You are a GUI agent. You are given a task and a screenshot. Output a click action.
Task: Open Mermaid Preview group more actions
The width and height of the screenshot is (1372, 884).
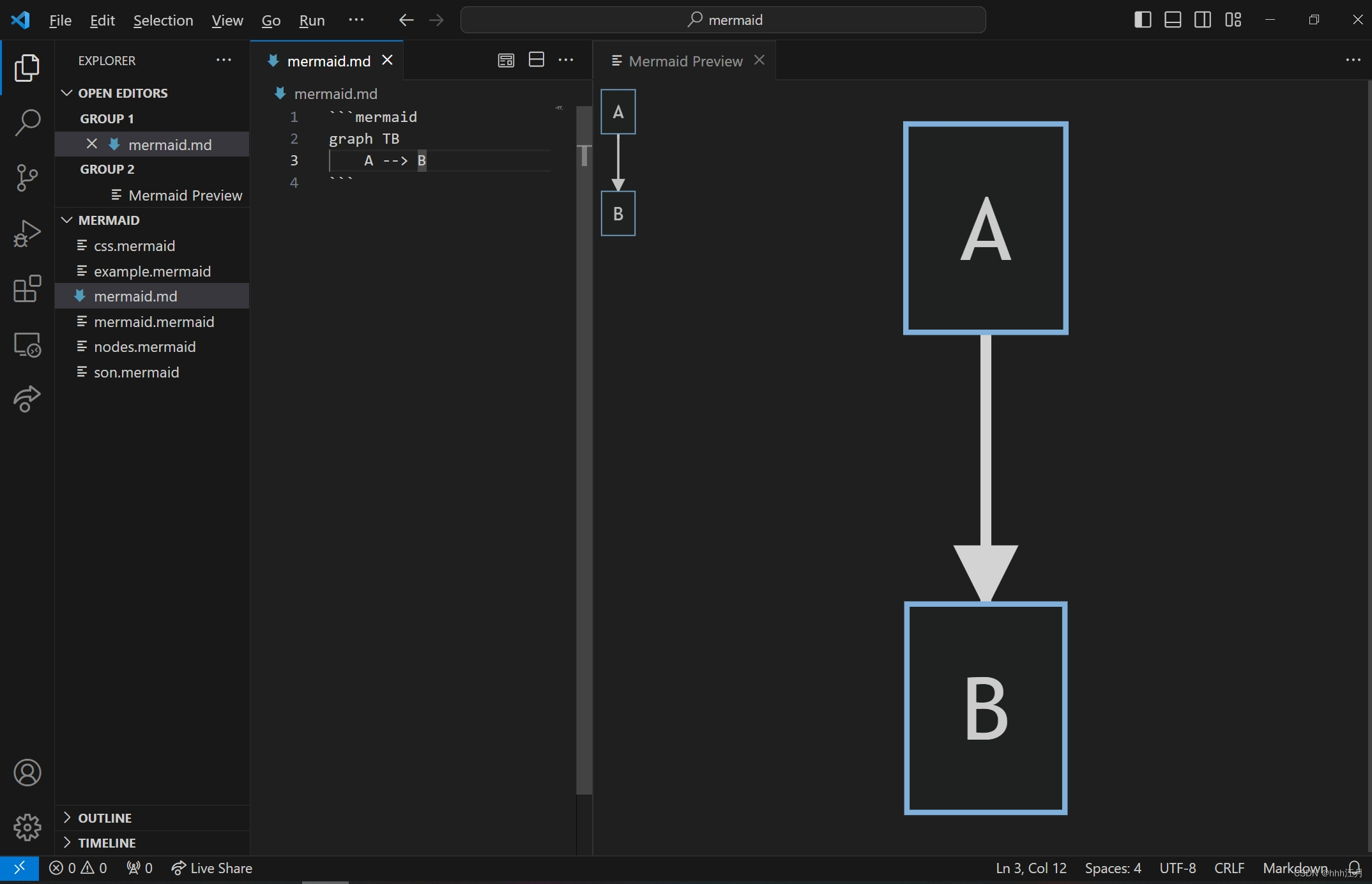(x=1353, y=60)
